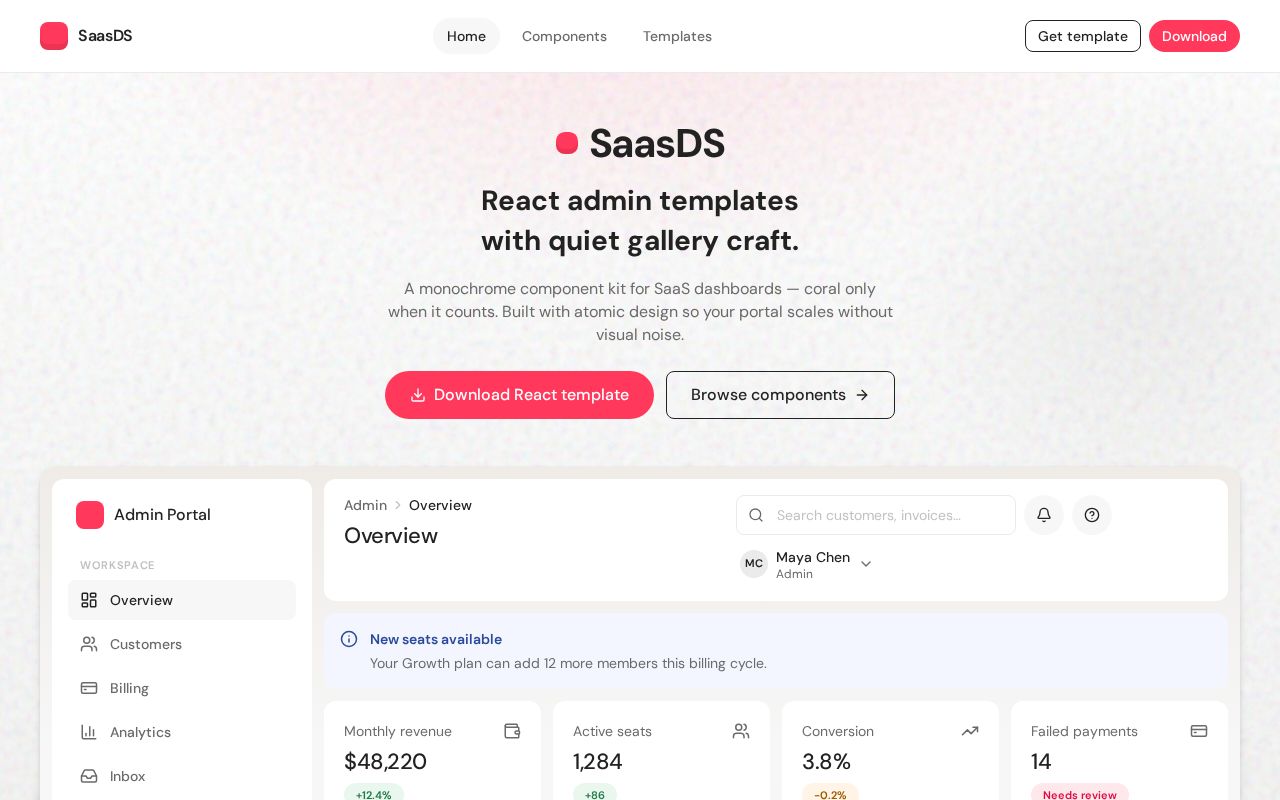1280x800 pixels.
Task: Click the info icon in the seats alert
Action: (x=349, y=639)
